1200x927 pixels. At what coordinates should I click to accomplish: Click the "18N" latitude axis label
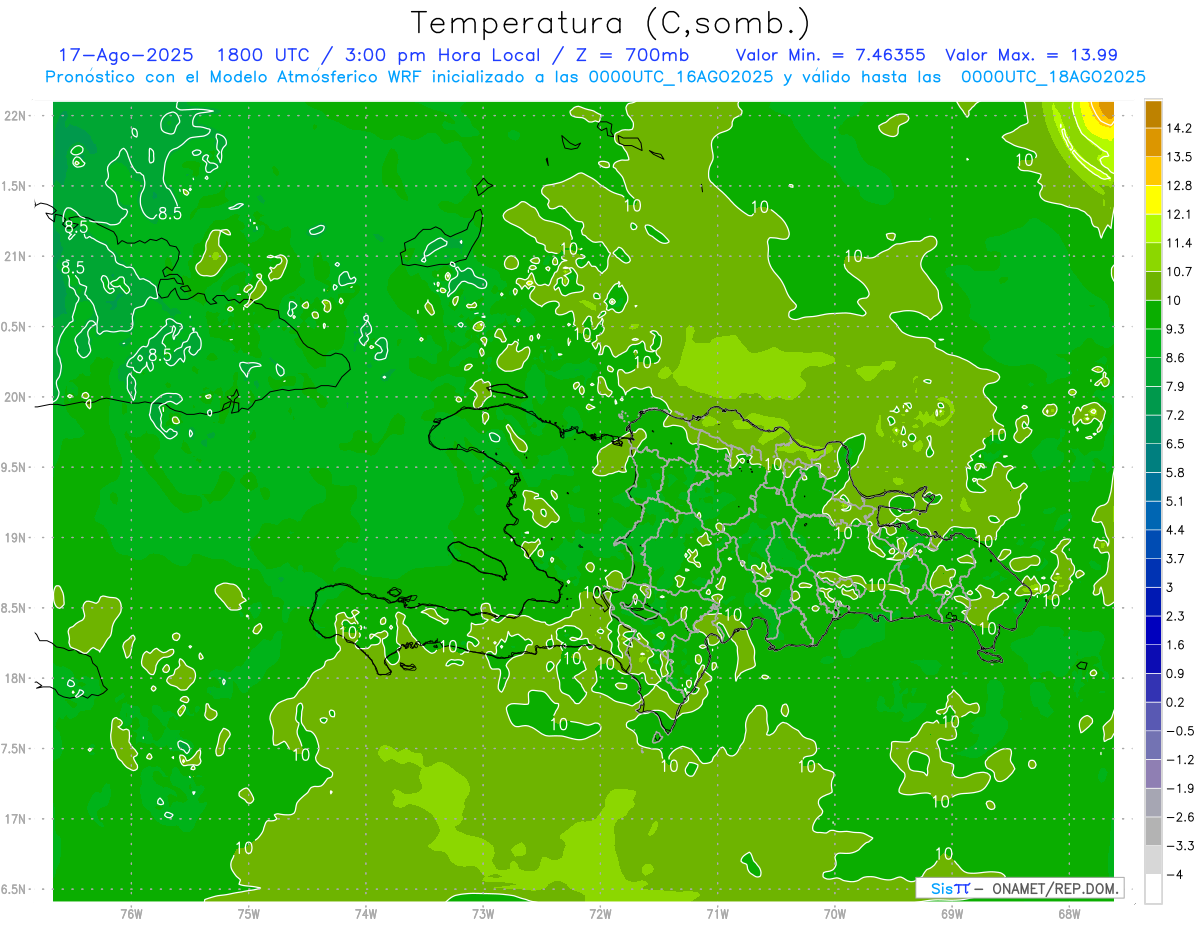[15, 679]
